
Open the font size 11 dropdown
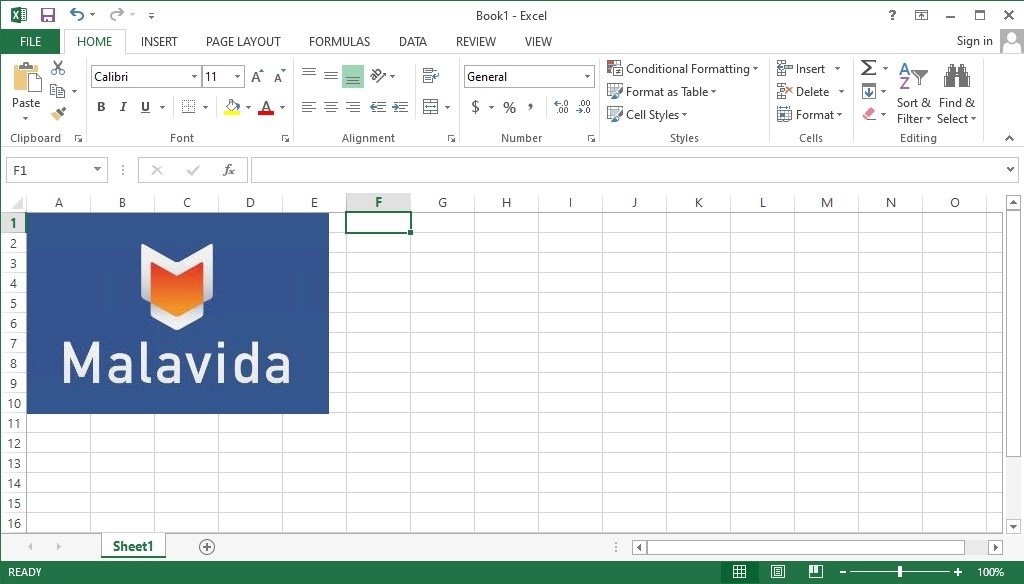[x=238, y=76]
